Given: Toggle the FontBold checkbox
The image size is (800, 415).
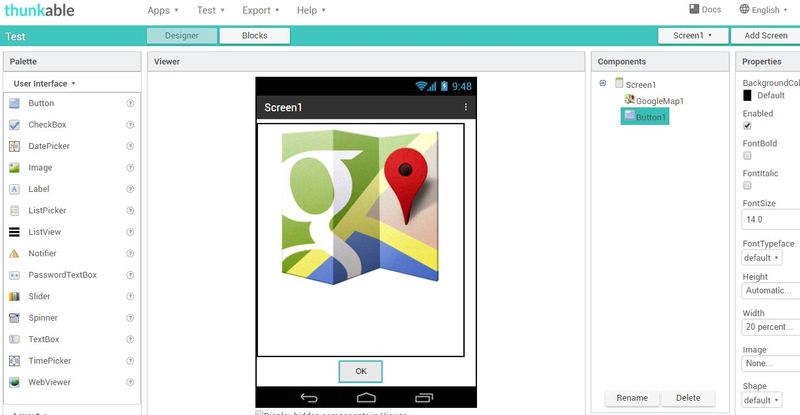Looking at the screenshot, I should point(747,155).
